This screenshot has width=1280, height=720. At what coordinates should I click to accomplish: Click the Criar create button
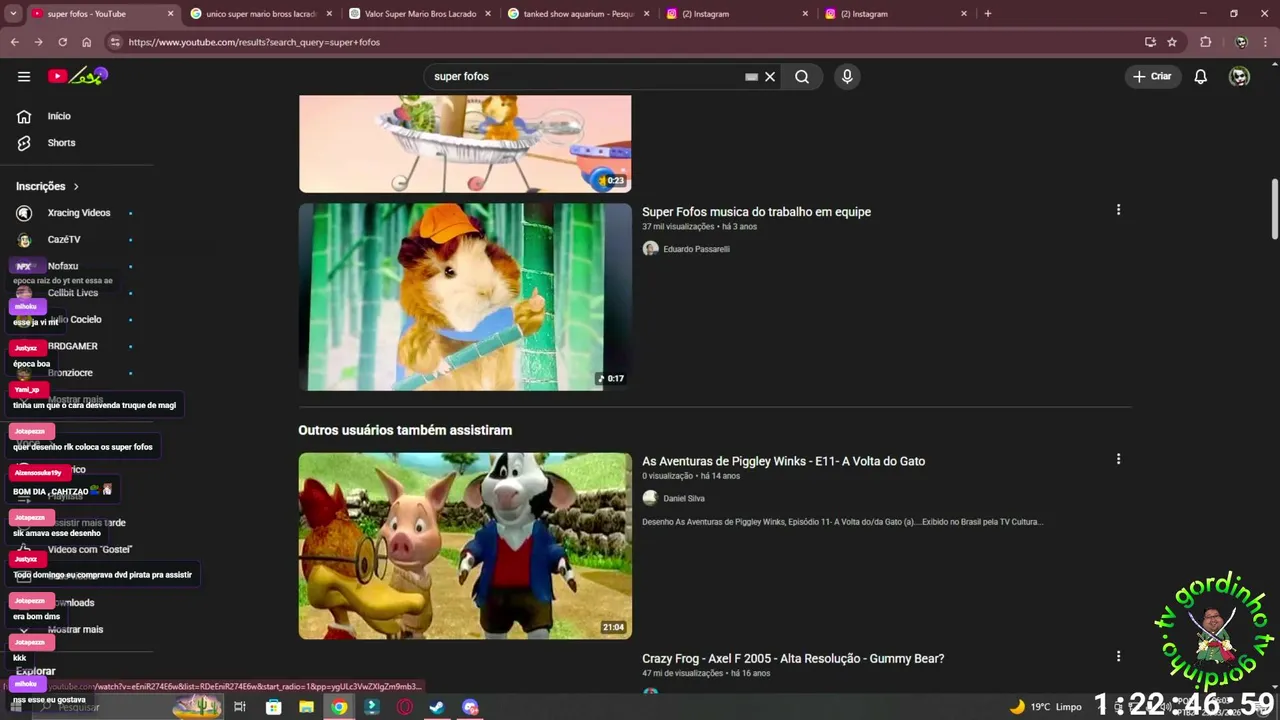[x=1152, y=76]
